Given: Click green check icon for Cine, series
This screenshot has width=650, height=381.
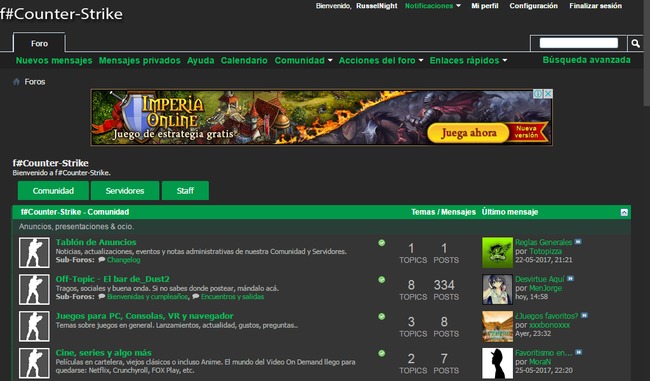Looking at the screenshot, I should click(382, 354).
